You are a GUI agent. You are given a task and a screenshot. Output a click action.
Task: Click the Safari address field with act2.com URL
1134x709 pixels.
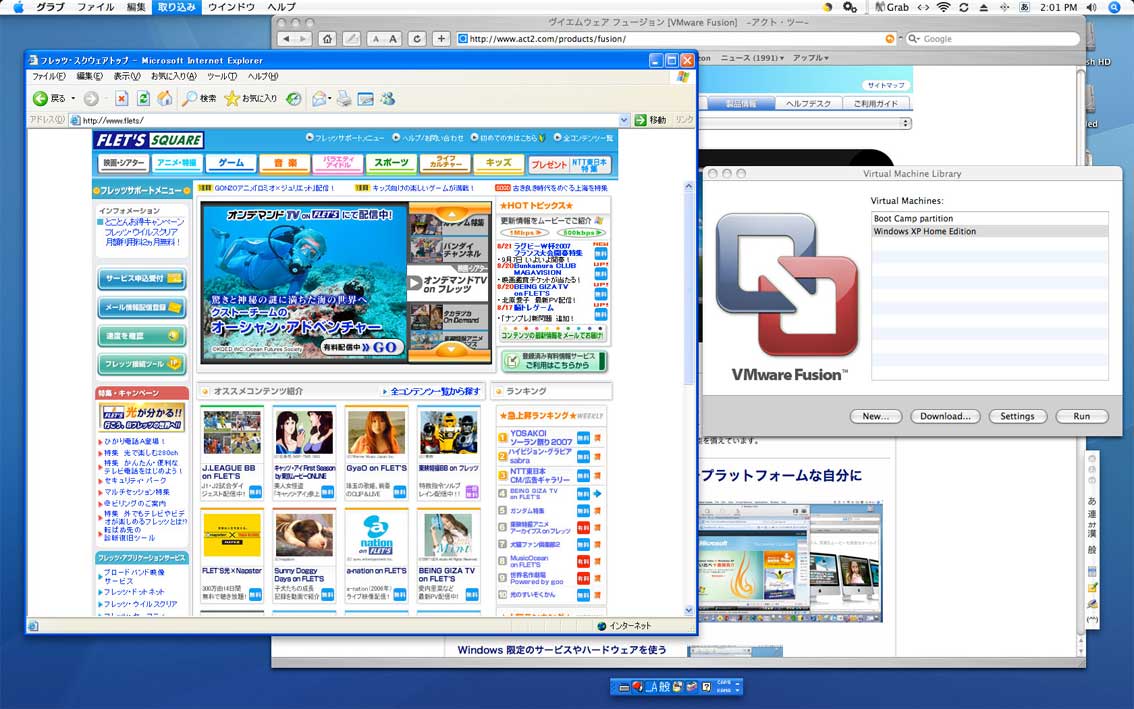(677, 39)
